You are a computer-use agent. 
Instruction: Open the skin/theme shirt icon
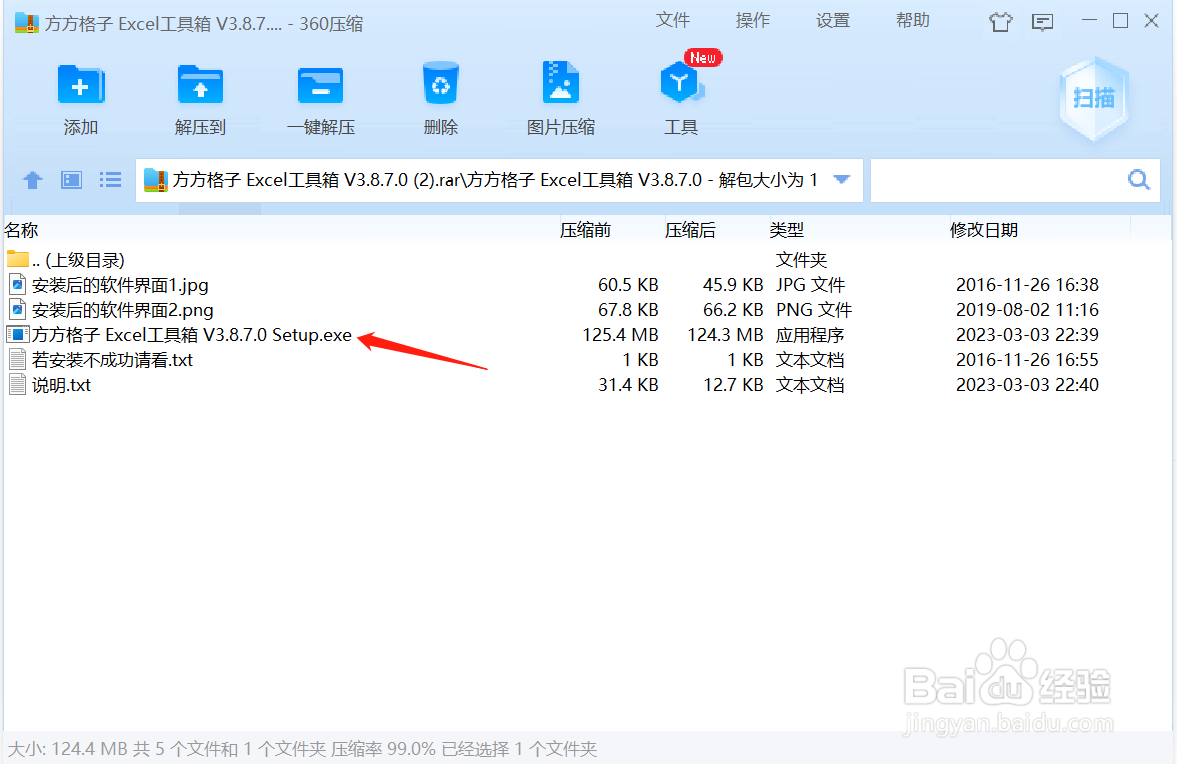pos(1000,22)
